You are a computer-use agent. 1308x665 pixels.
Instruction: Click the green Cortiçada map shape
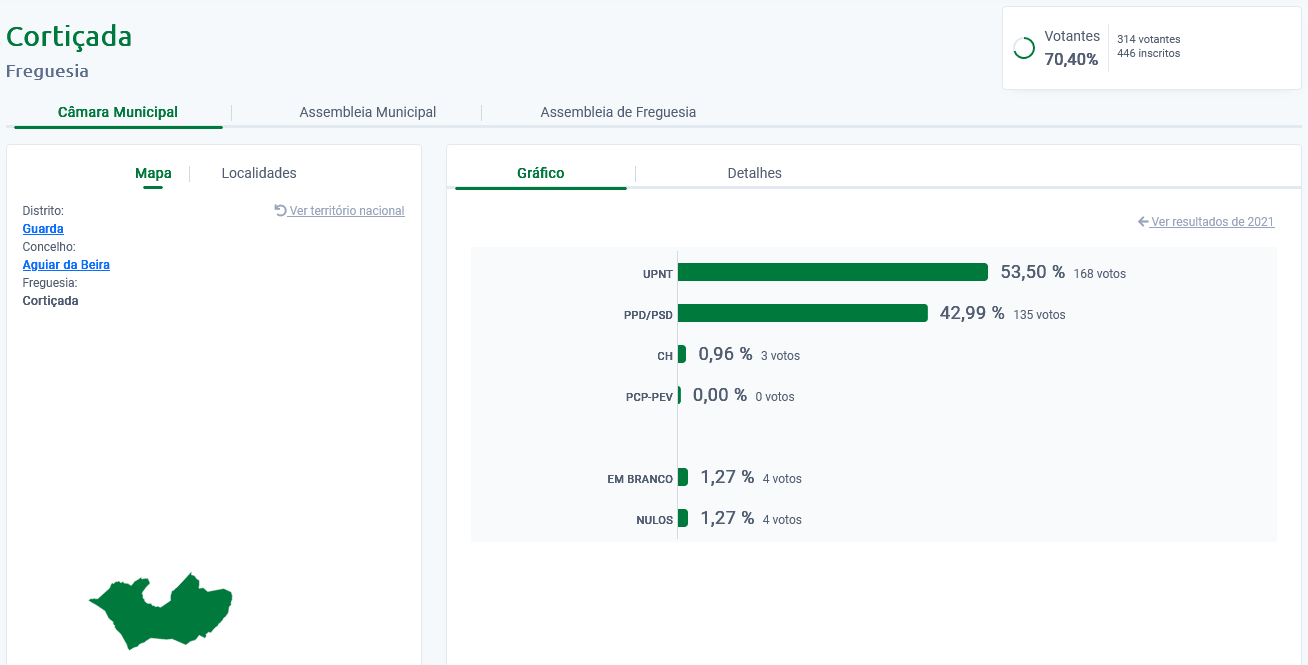(x=160, y=609)
